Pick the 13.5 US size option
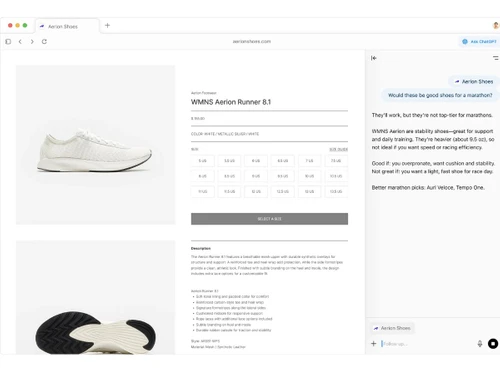This screenshot has width=500, height=375. click(336, 192)
